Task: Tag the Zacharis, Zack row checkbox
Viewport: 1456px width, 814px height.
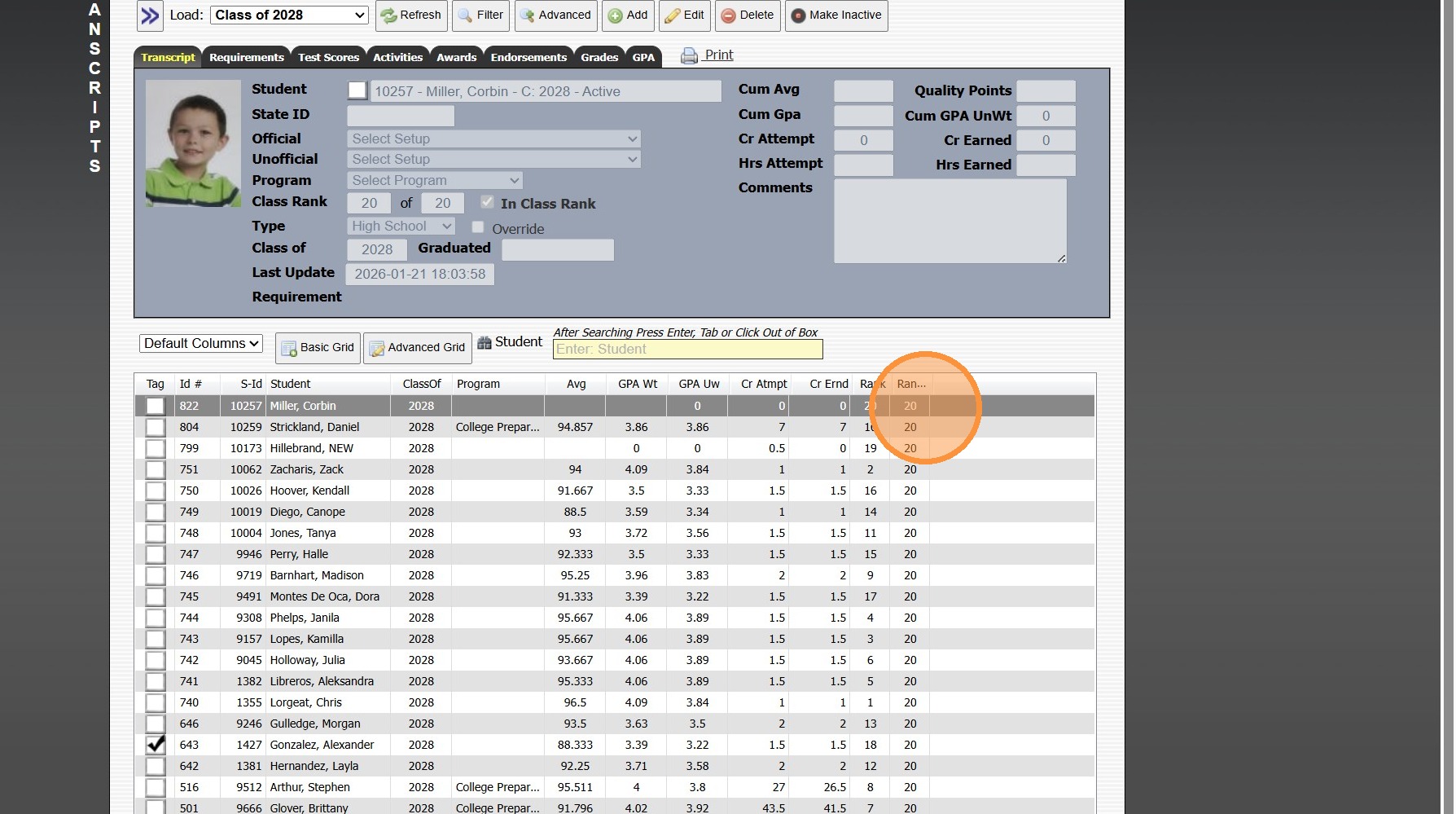Action: pyautogui.click(x=155, y=469)
